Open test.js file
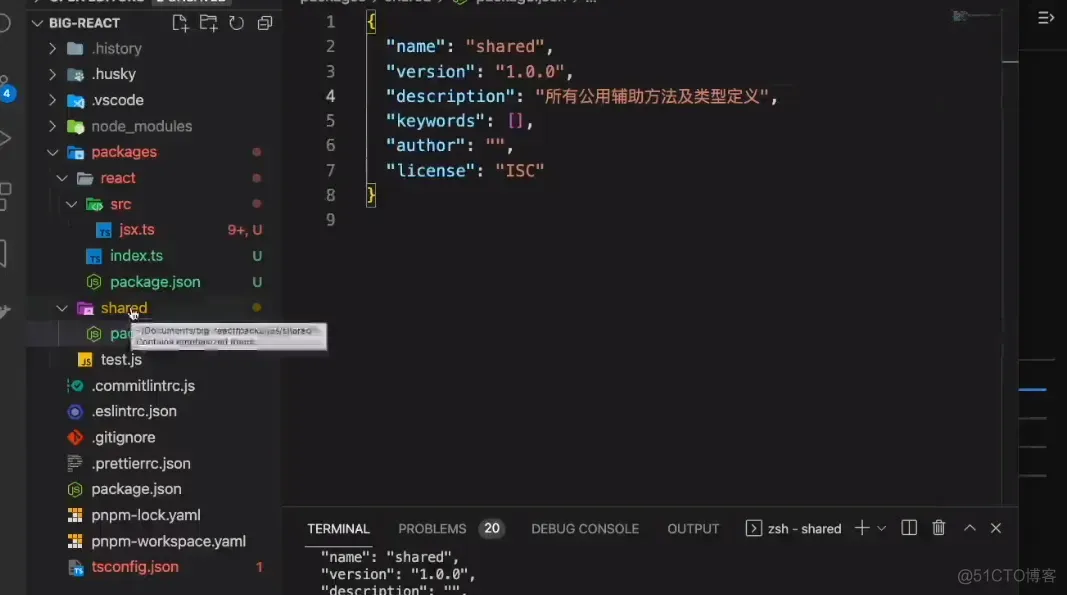 point(121,359)
